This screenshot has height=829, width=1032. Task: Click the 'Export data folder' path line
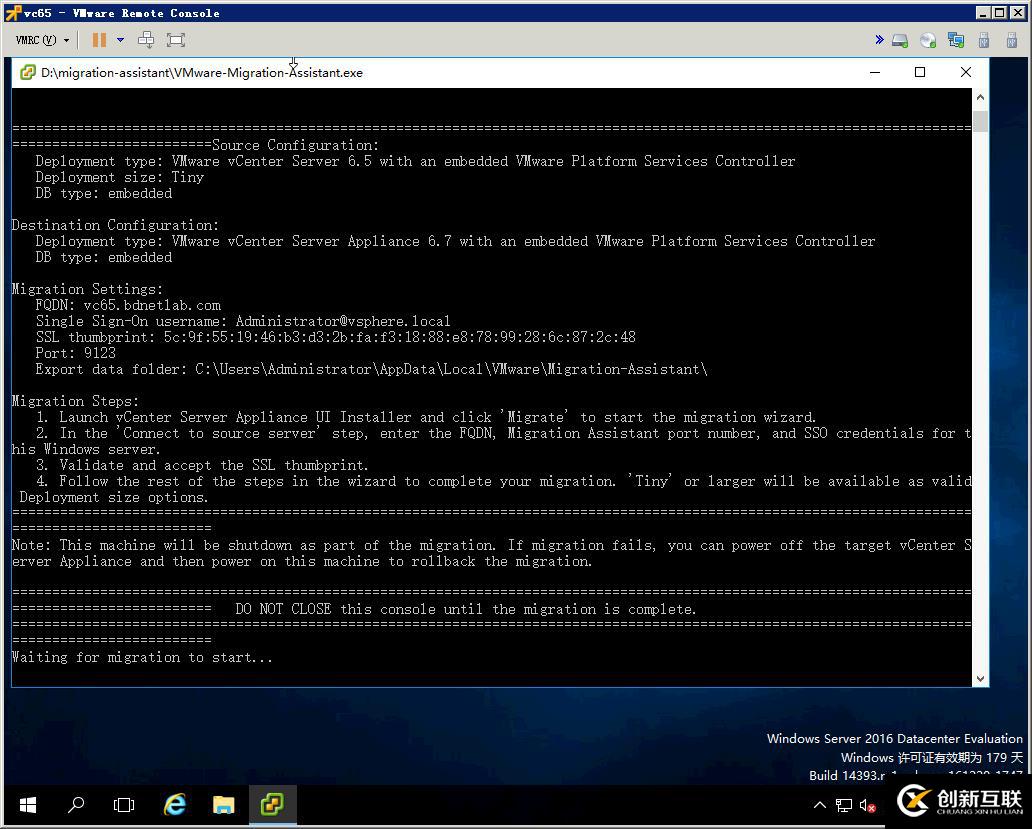point(371,369)
